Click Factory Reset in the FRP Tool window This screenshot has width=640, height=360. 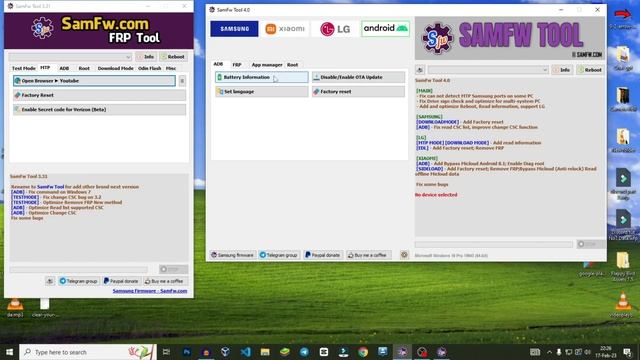pos(99,95)
